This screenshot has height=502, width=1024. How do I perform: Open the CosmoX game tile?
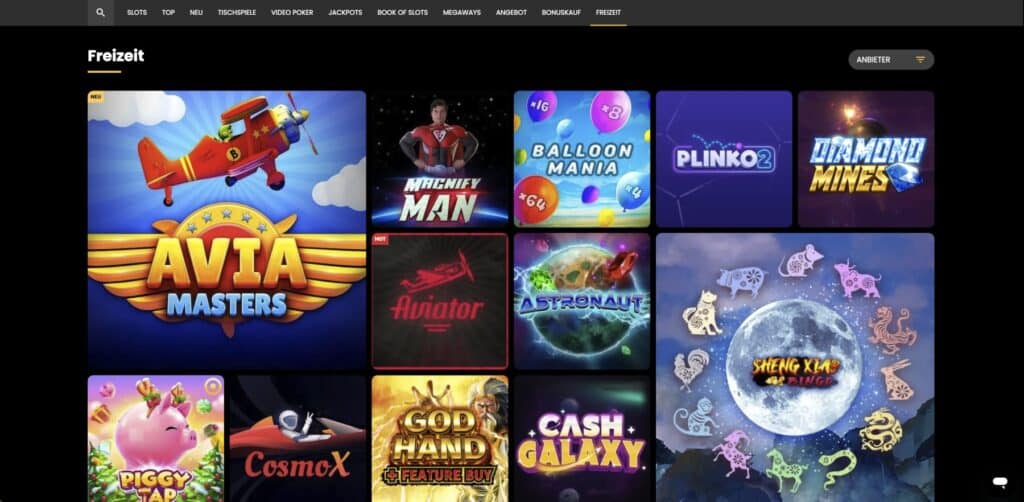[x=298, y=439]
